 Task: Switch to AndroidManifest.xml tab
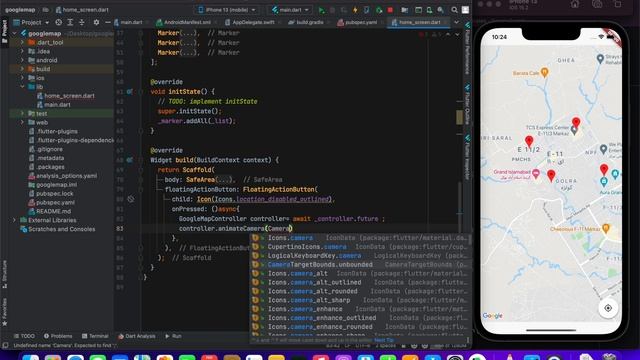(184, 22)
